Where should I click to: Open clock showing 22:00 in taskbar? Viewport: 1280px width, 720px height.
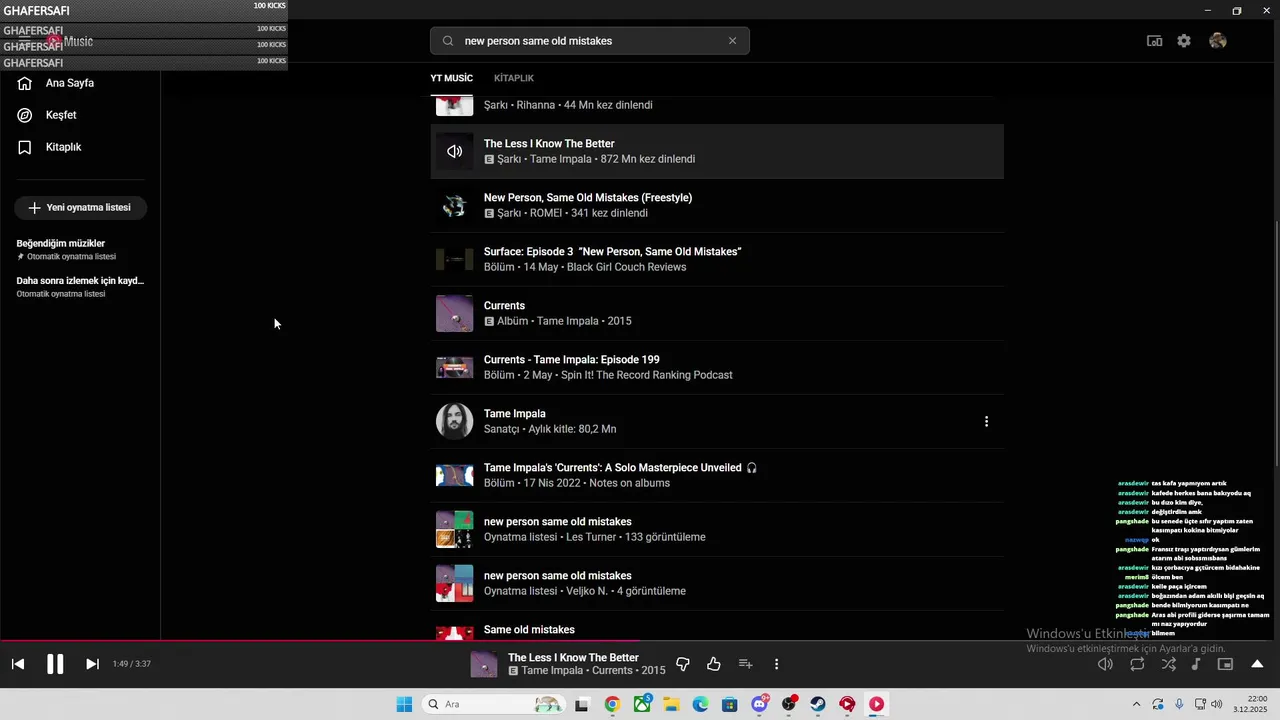(x=1251, y=704)
